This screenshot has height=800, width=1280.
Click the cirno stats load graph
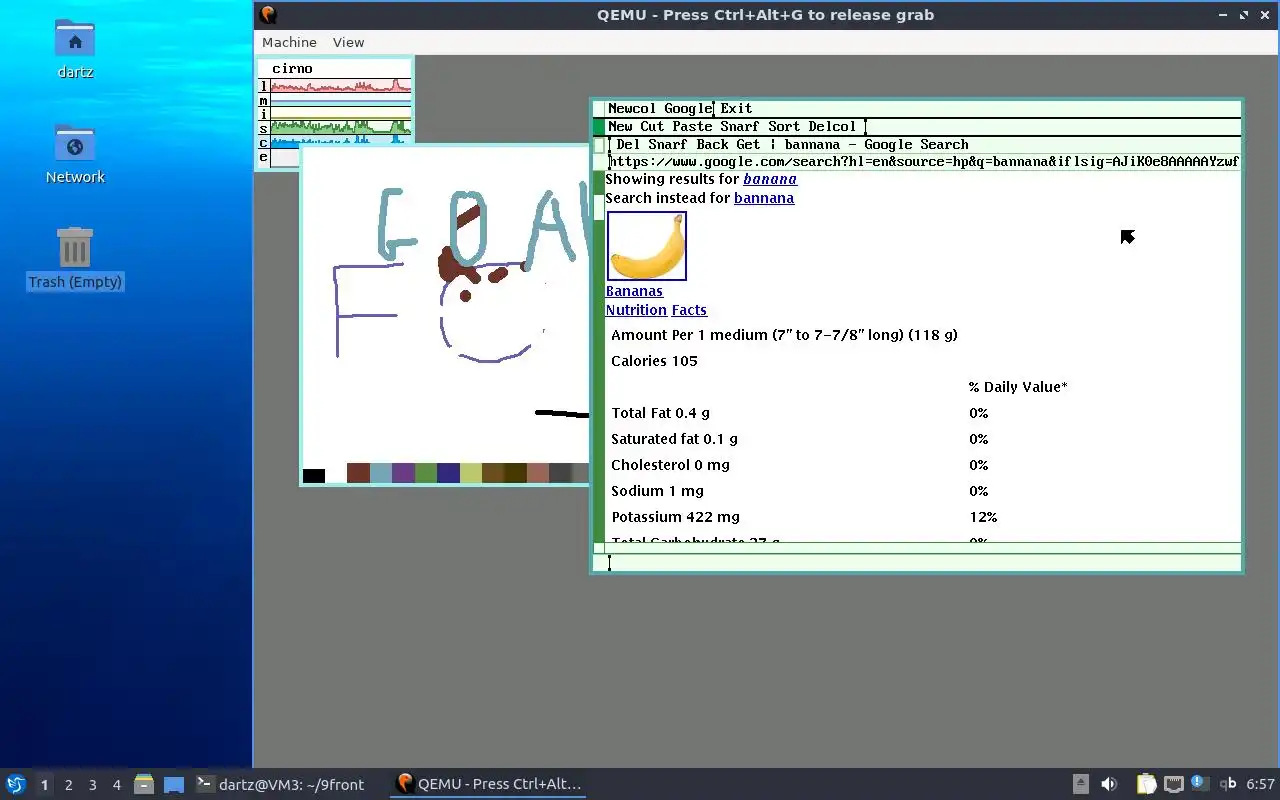(341, 86)
